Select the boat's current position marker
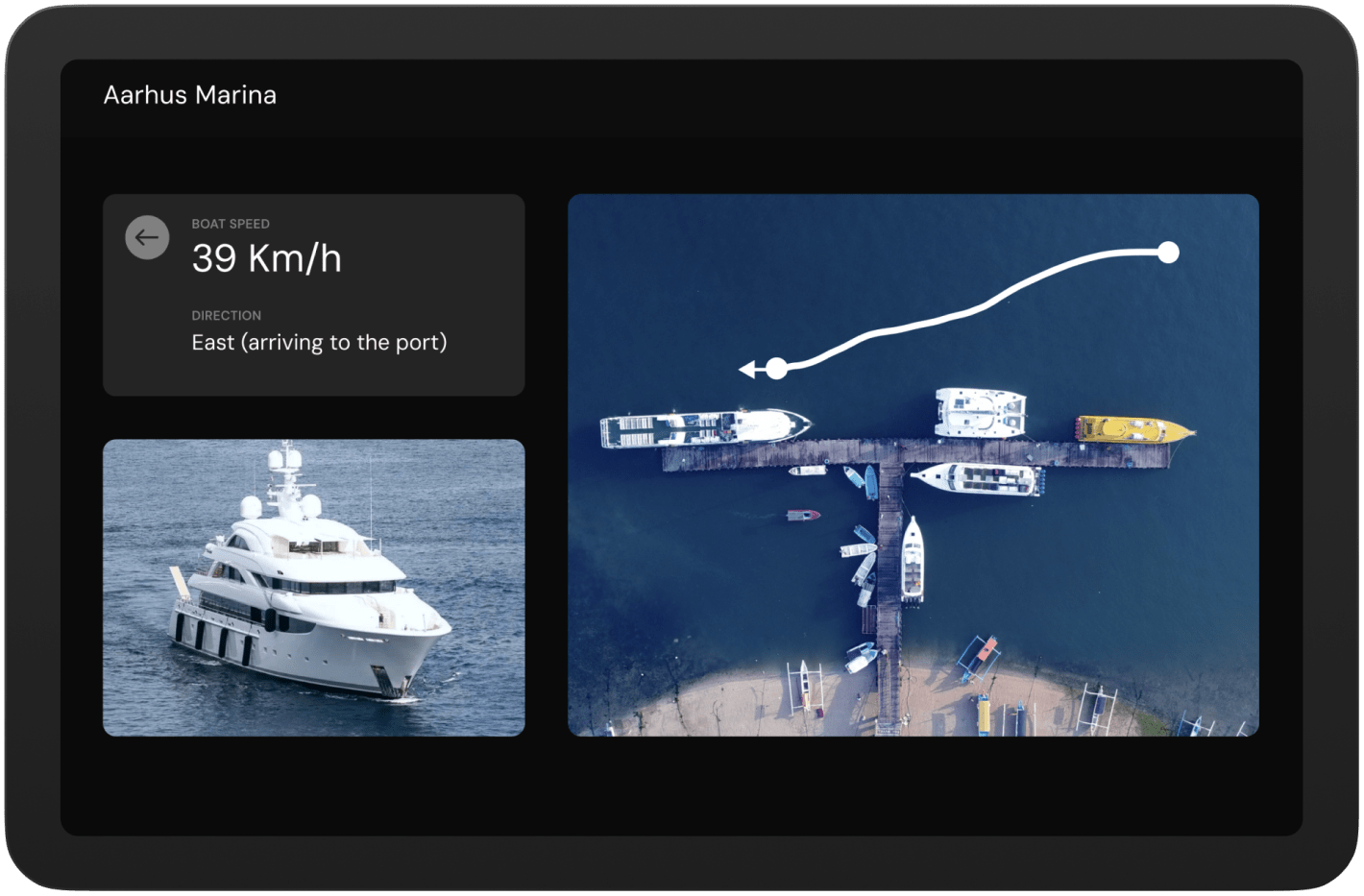1364x896 pixels. point(776,368)
